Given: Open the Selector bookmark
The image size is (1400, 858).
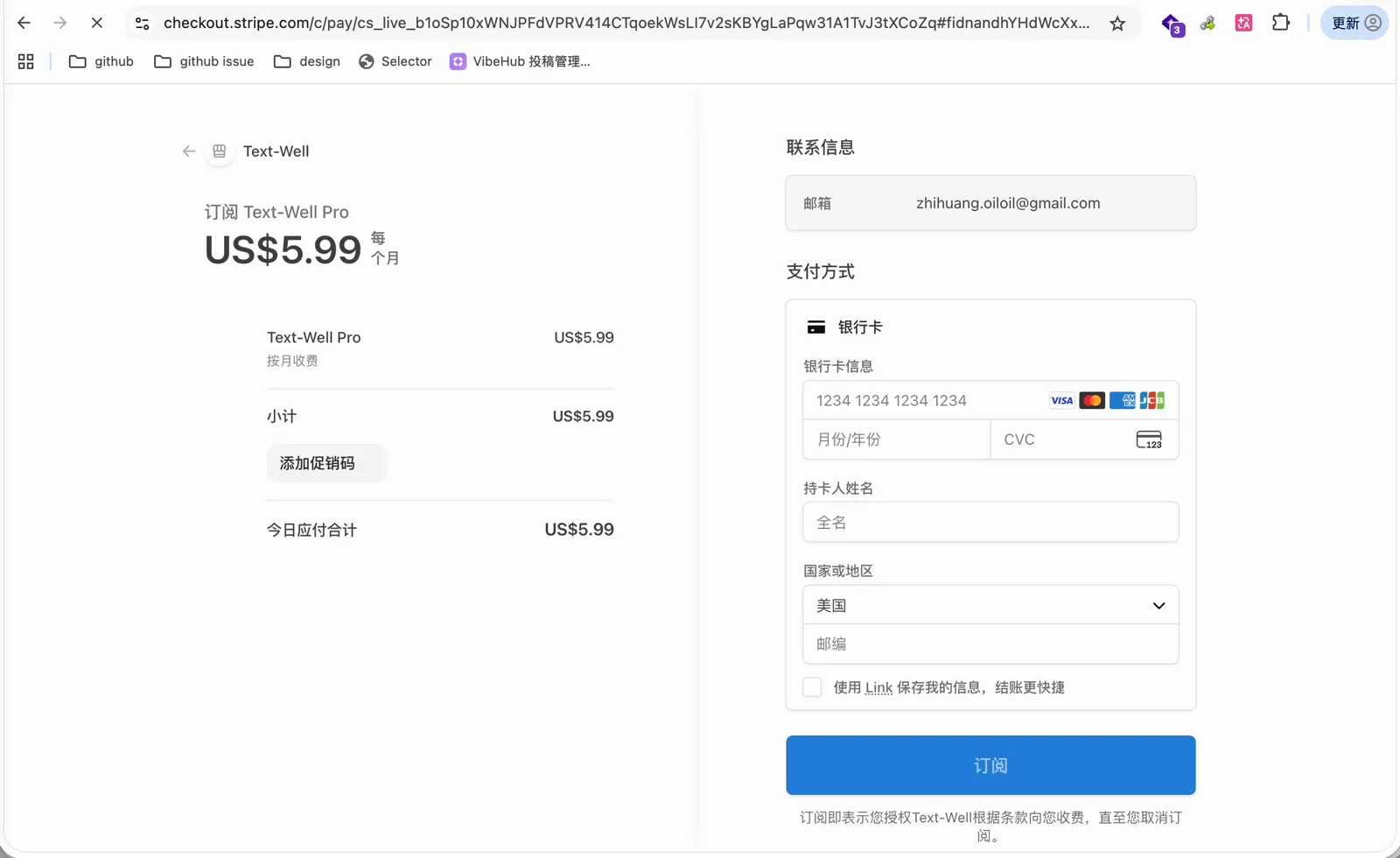Looking at the screenshot, I should [x=395, y=61].
